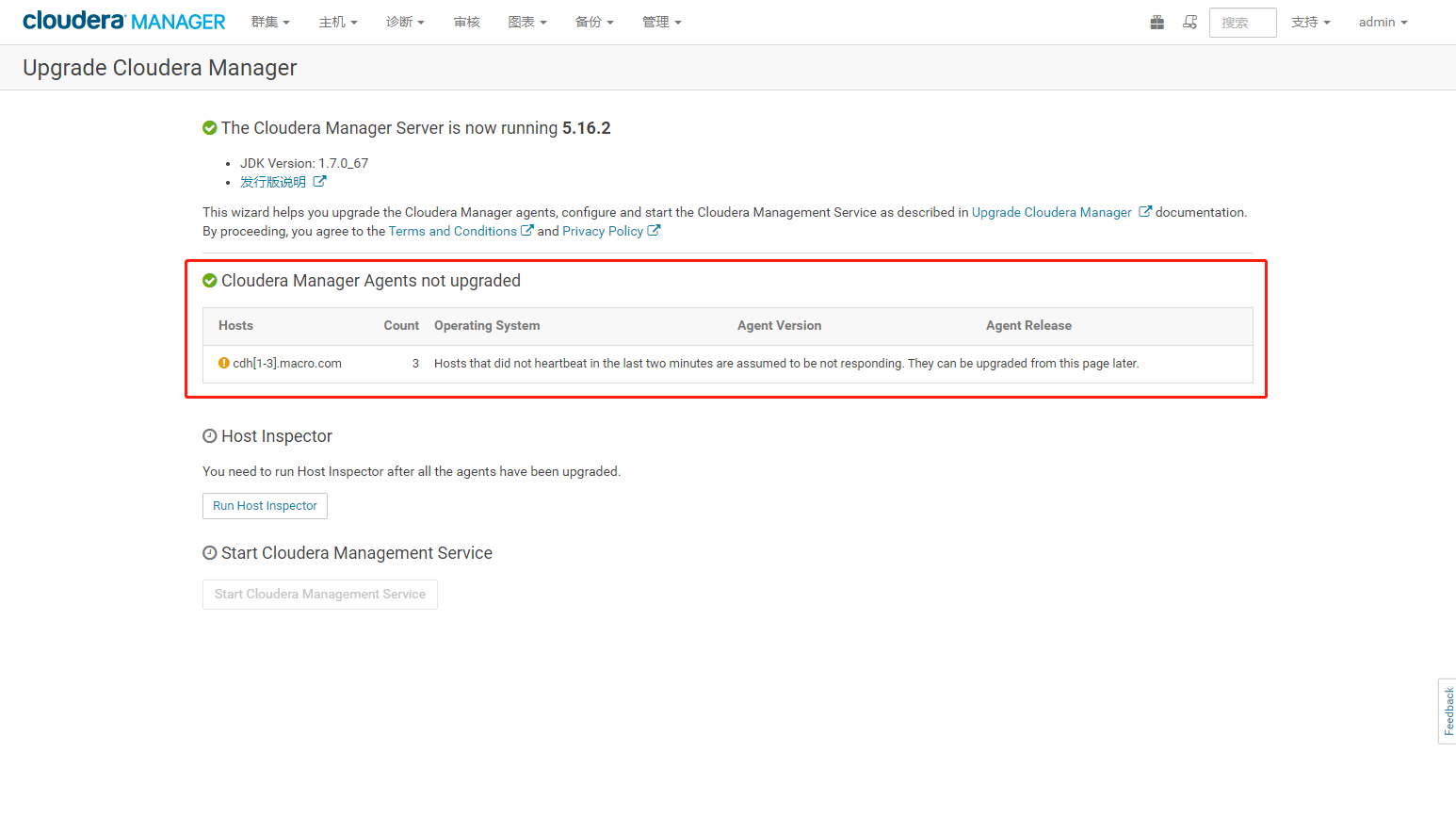Expand the 管理 menu
This screenshot has width=1456, height=817.
pyautogui.click(x=662, y=22)
